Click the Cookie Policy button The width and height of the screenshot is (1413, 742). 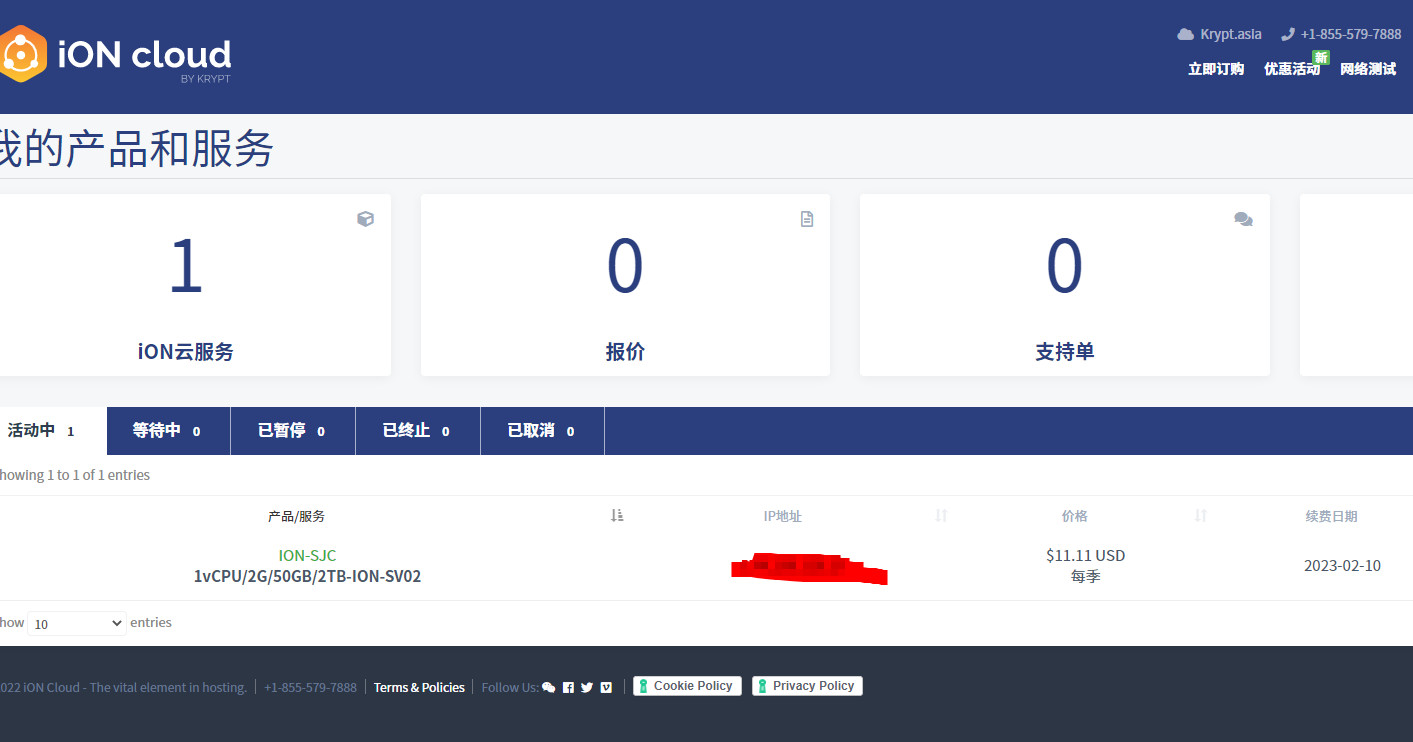tap(687, 686)
